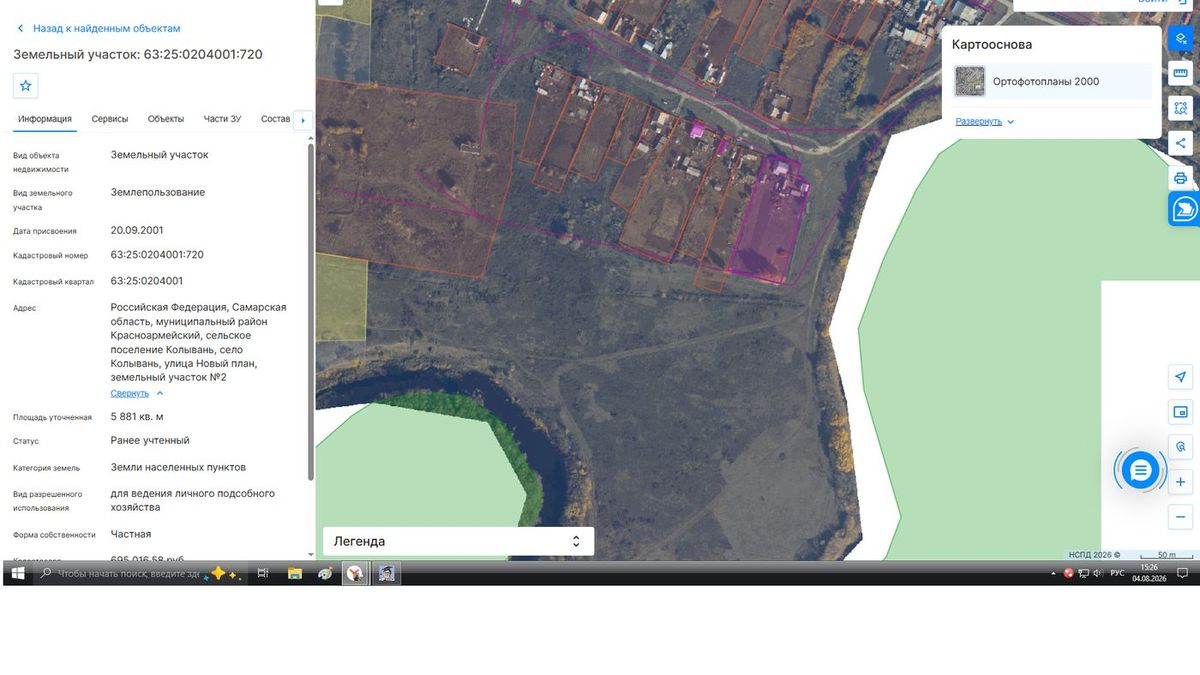Click the sparkle icon in search box
This screenshot has width=1200, height=675.
tap(223, 573)
